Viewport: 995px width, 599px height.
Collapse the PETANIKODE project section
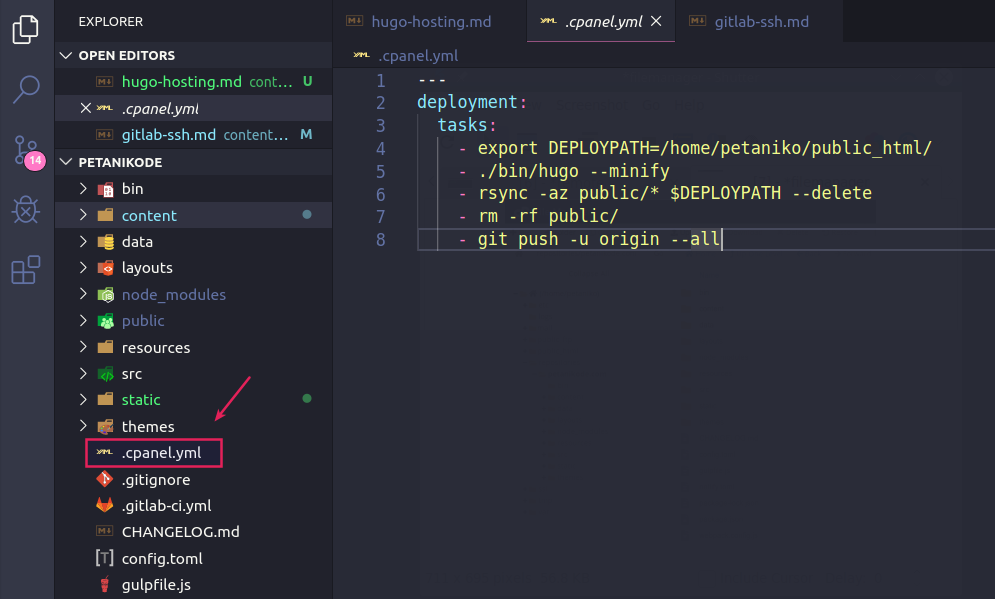coord(66,161)
